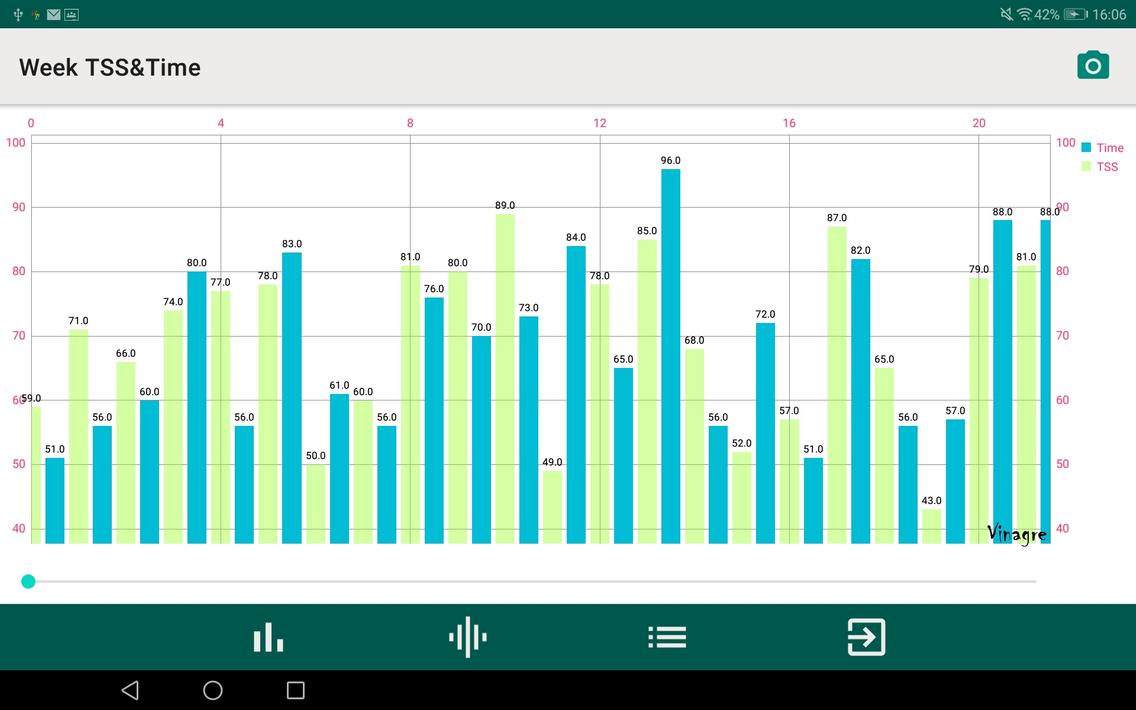The image size is (1136, 710).
Task: Select the 72.0 Time bar
Action: pyautogui.click(x=765, y=433)
